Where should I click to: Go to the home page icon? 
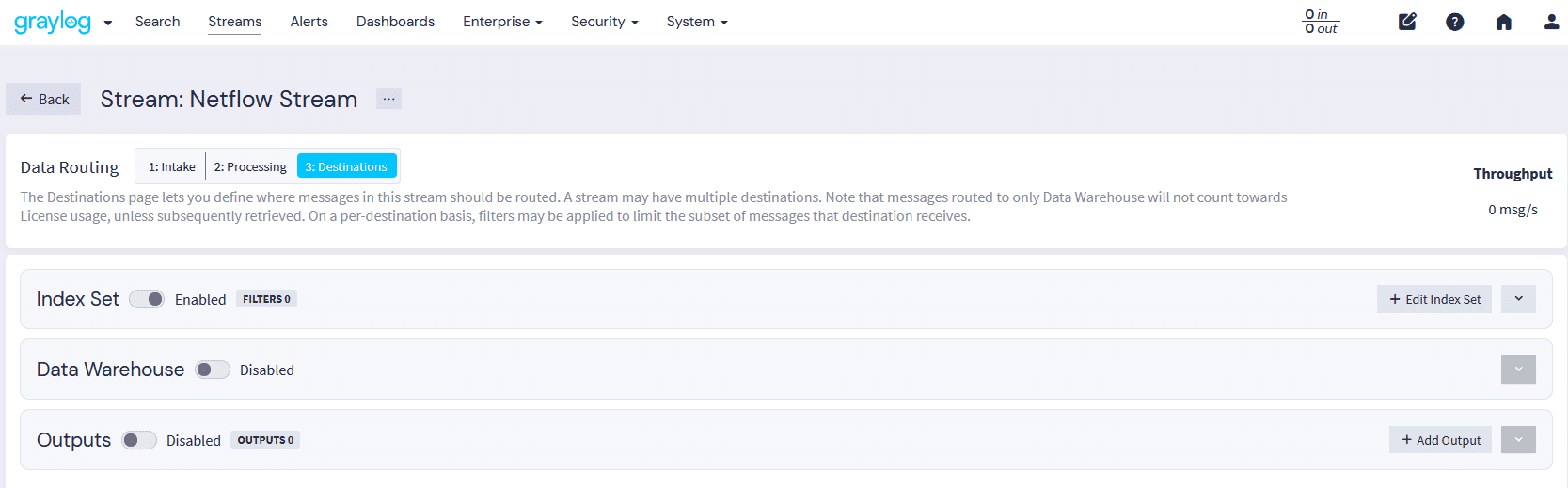1503,22
